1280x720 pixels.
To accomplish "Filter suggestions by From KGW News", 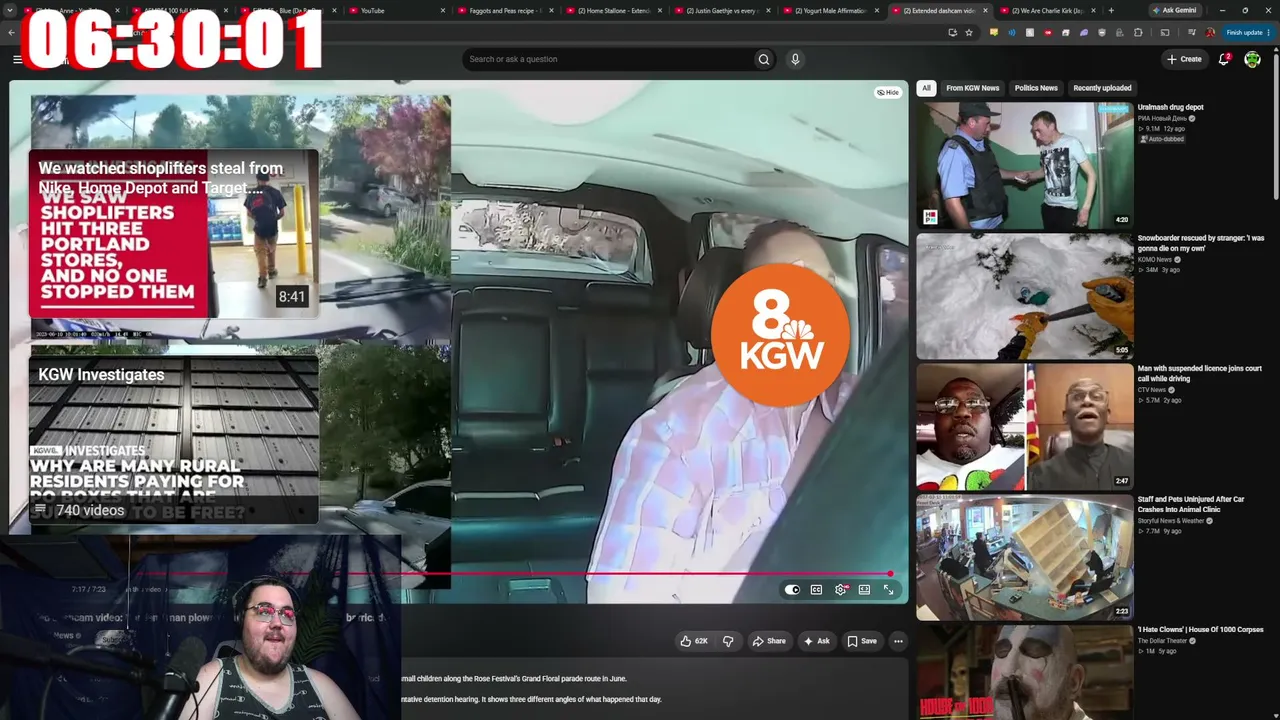I will tap(973, 88).
